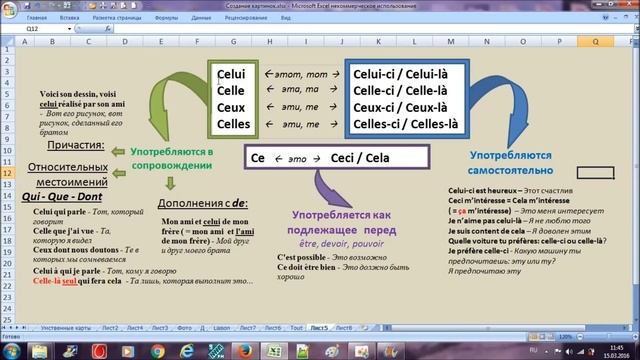Open the Help question mark icon

coord(606,18)
